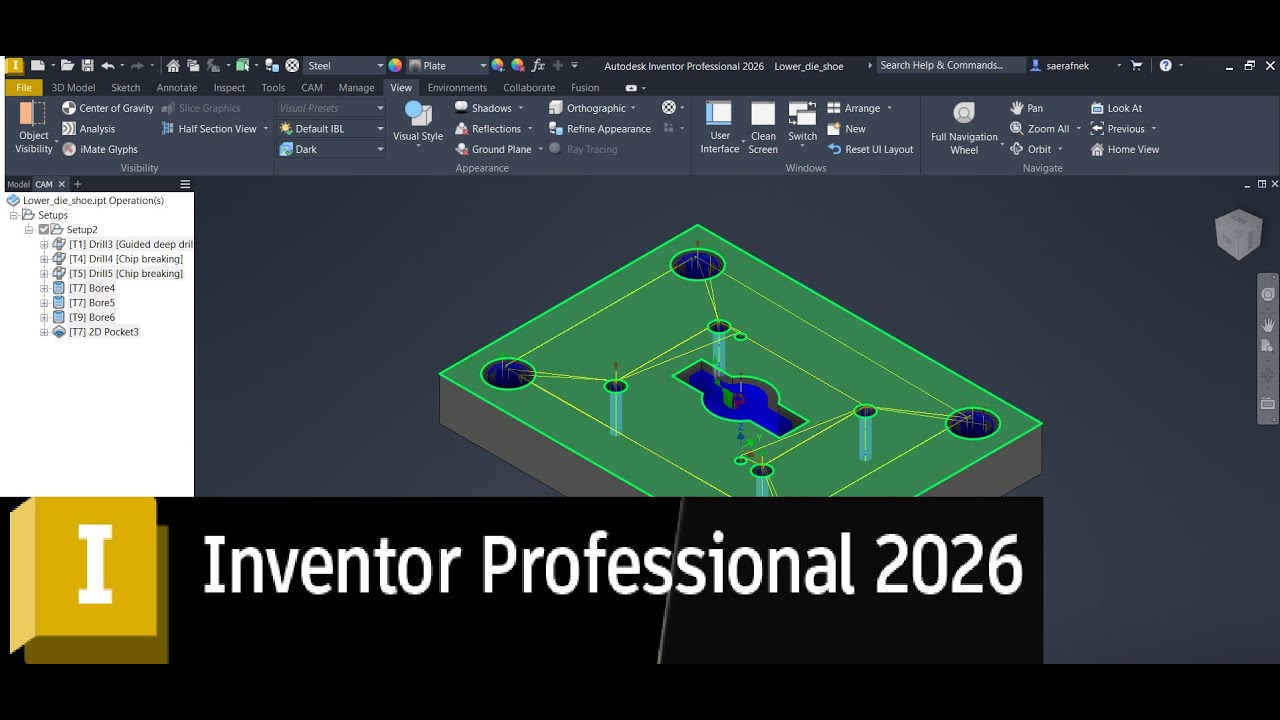
Task: Go to Home View
Action: coord(1124,149)
